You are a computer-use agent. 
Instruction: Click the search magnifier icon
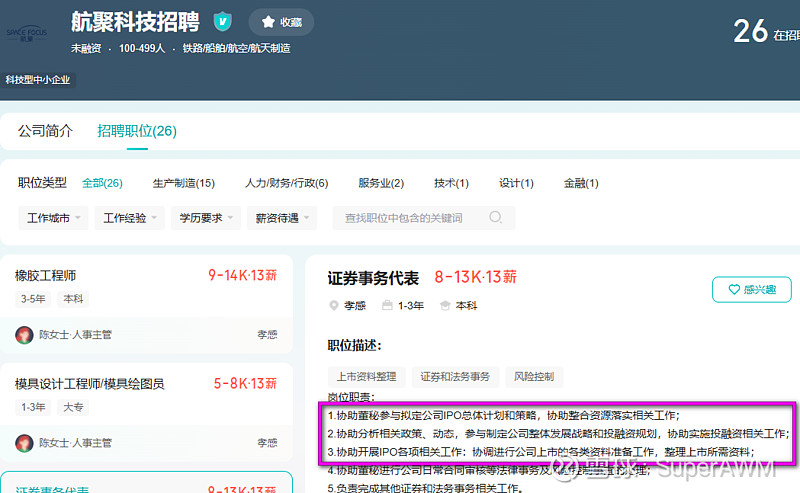[x=496, y=218]
